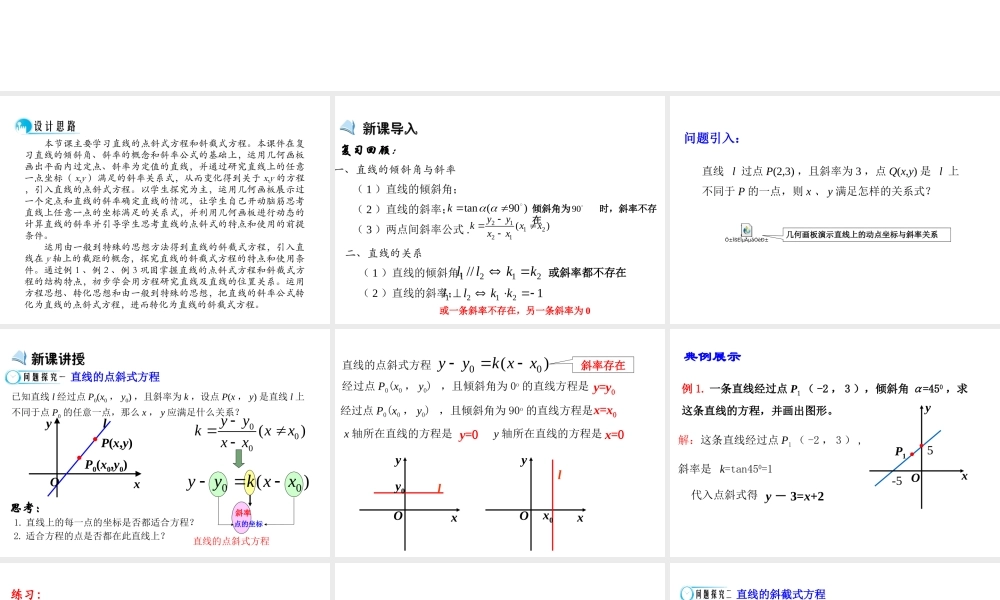Click the embedded file icon in 问题引入 slide

coord(746,230)
